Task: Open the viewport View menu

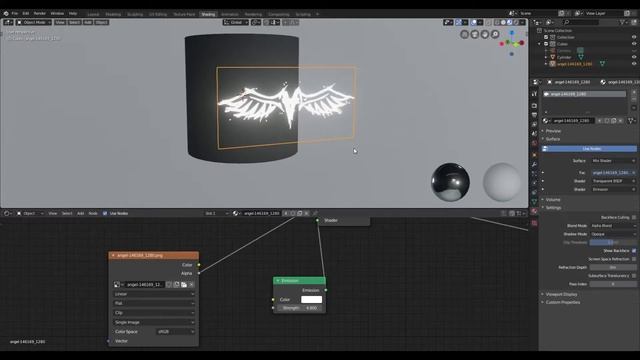Action: tap(60, 22)
